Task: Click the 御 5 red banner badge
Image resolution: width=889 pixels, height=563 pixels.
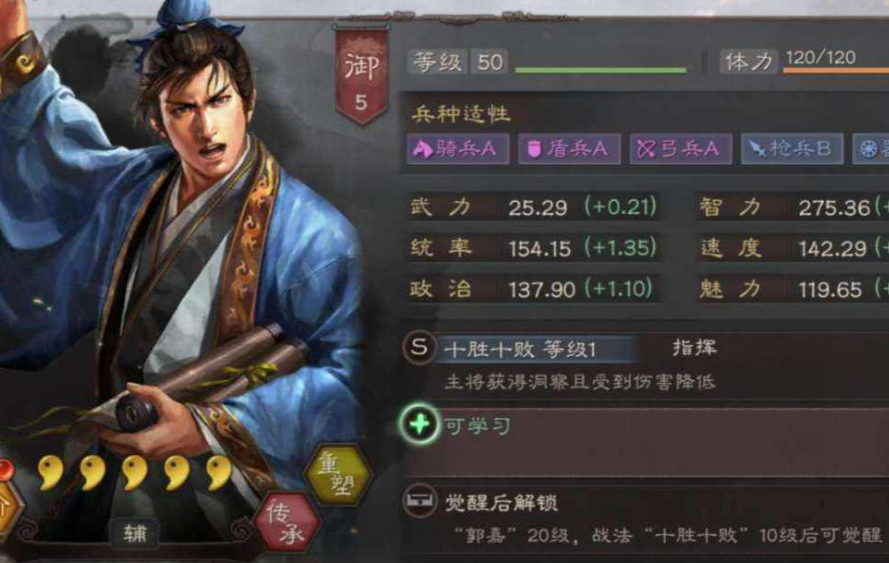Action: tap(361, 75)
